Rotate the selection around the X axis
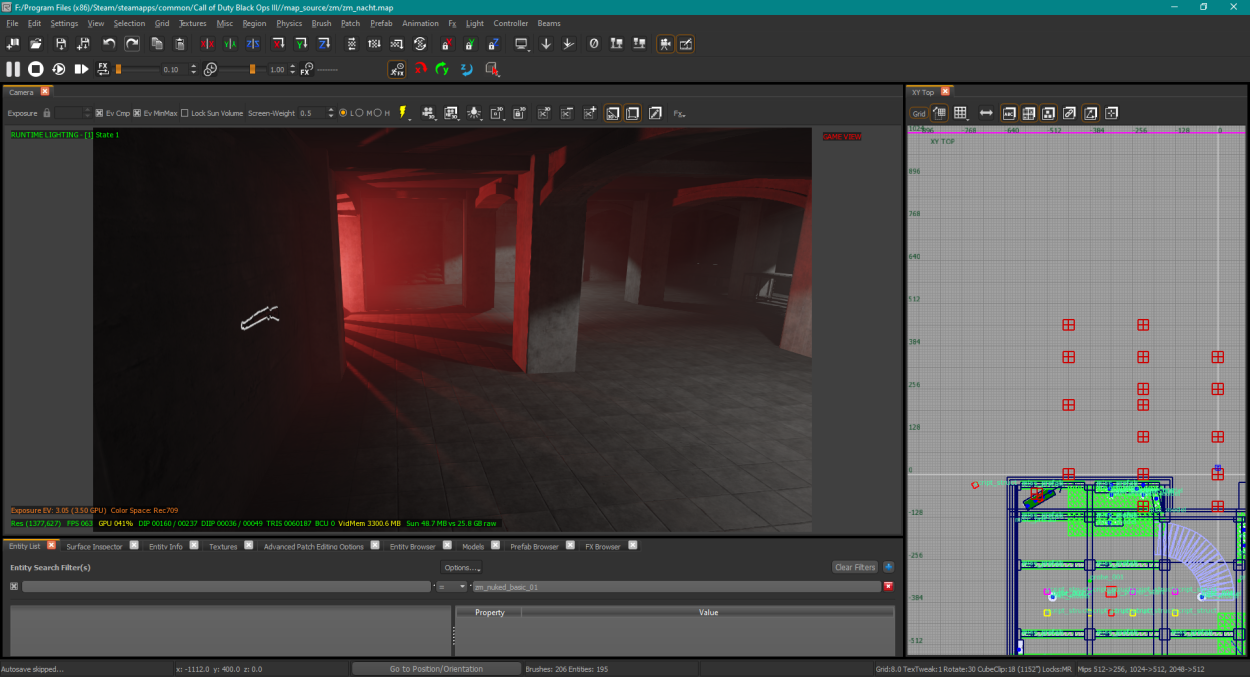 [x=278, y=44]
